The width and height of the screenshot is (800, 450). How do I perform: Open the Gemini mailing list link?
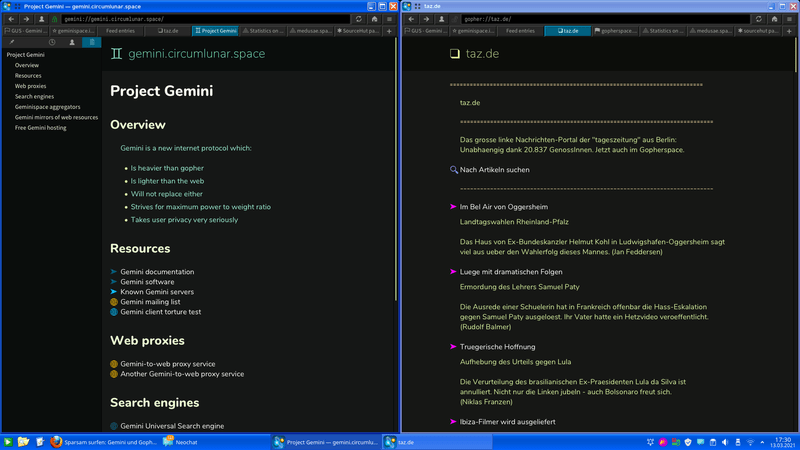pos(150,302)
